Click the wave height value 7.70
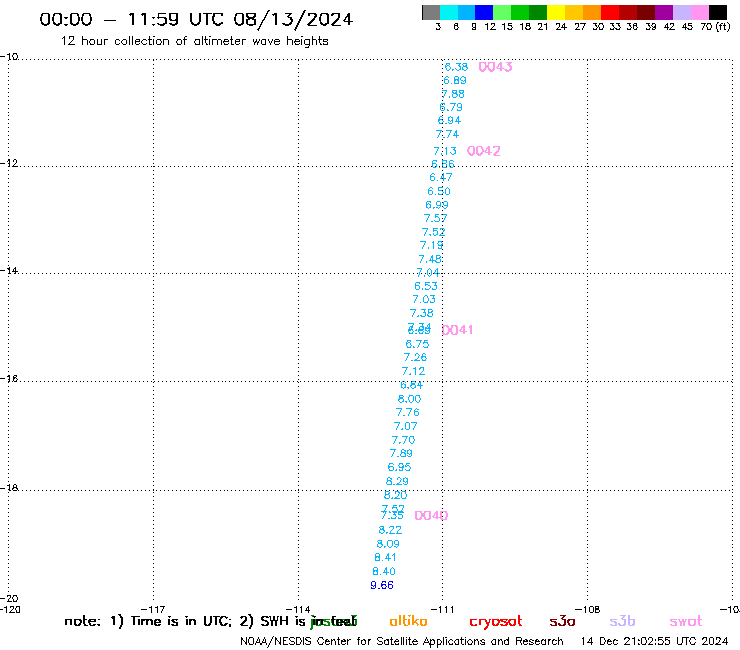This screenshot has height=650, width=740. (x=404, y=440)
